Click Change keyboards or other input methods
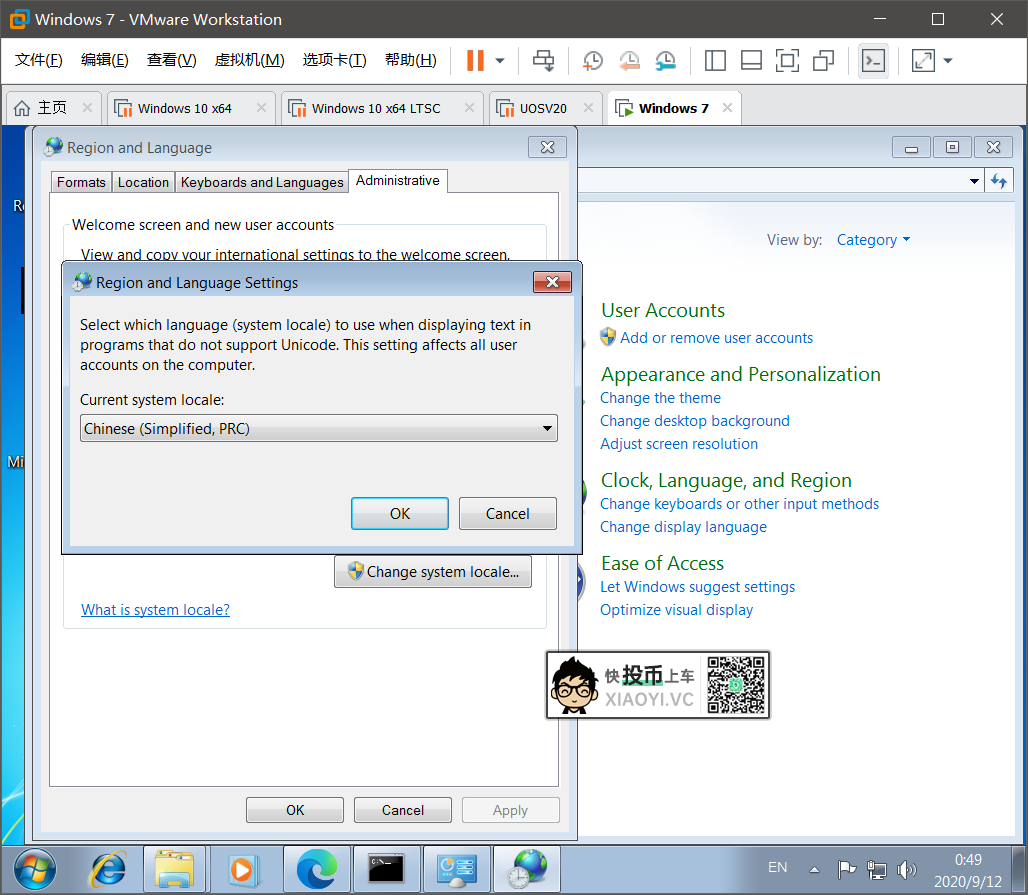Image resolution: width=1028 pixels, height=895 pixels. point(740,504)
